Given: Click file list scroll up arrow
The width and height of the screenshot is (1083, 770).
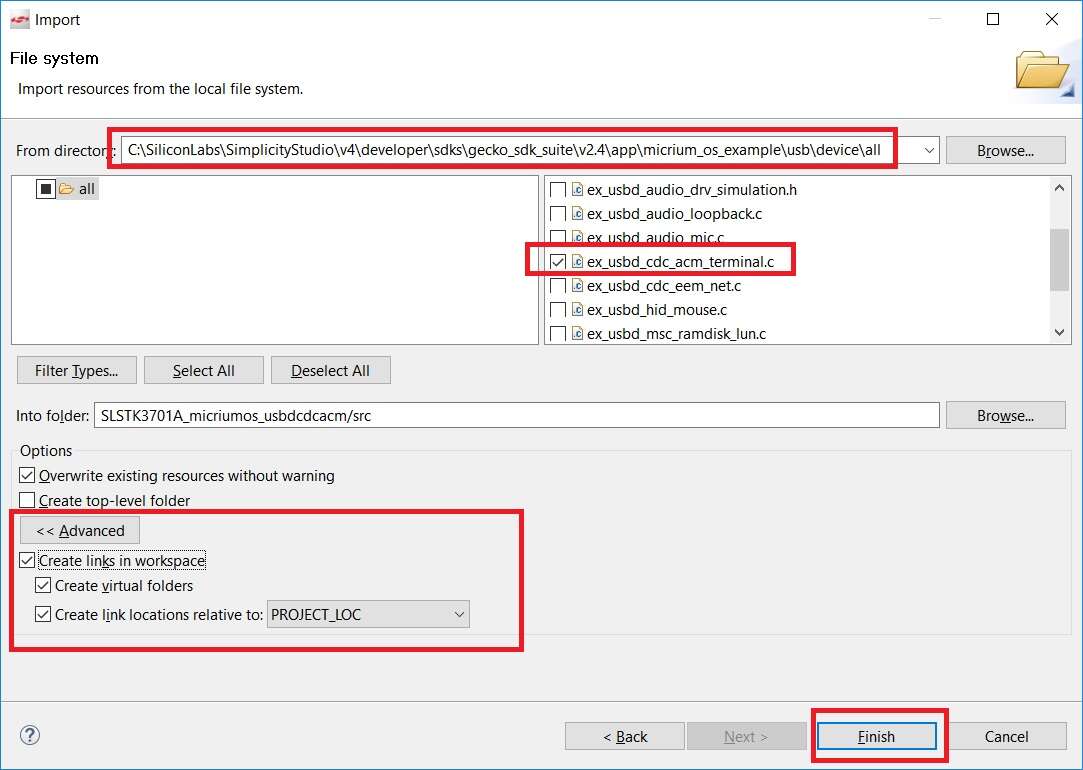Looking at the screenshot, I should click(x=1060, y=188).
